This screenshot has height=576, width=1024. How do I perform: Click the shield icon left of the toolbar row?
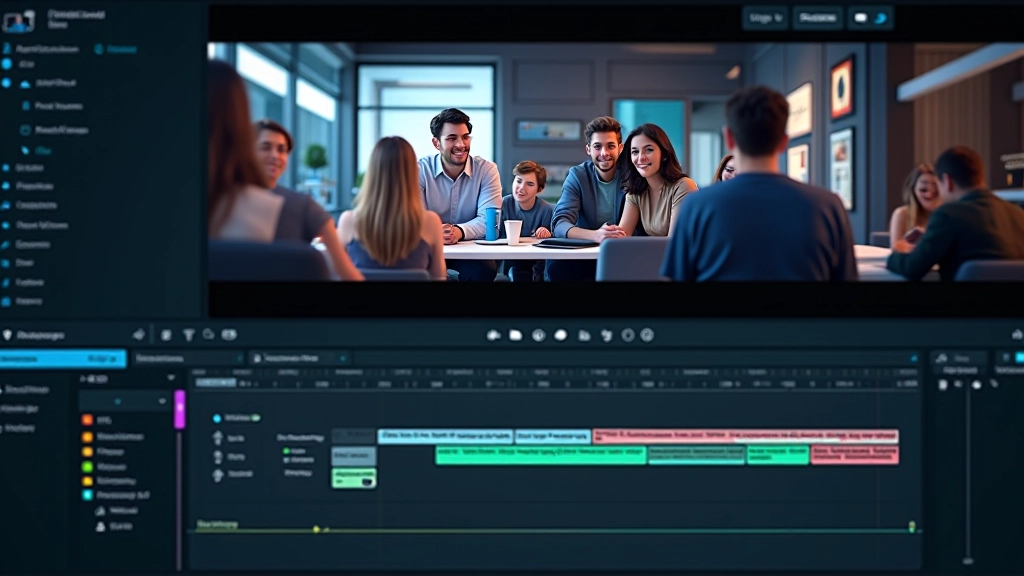8,335
